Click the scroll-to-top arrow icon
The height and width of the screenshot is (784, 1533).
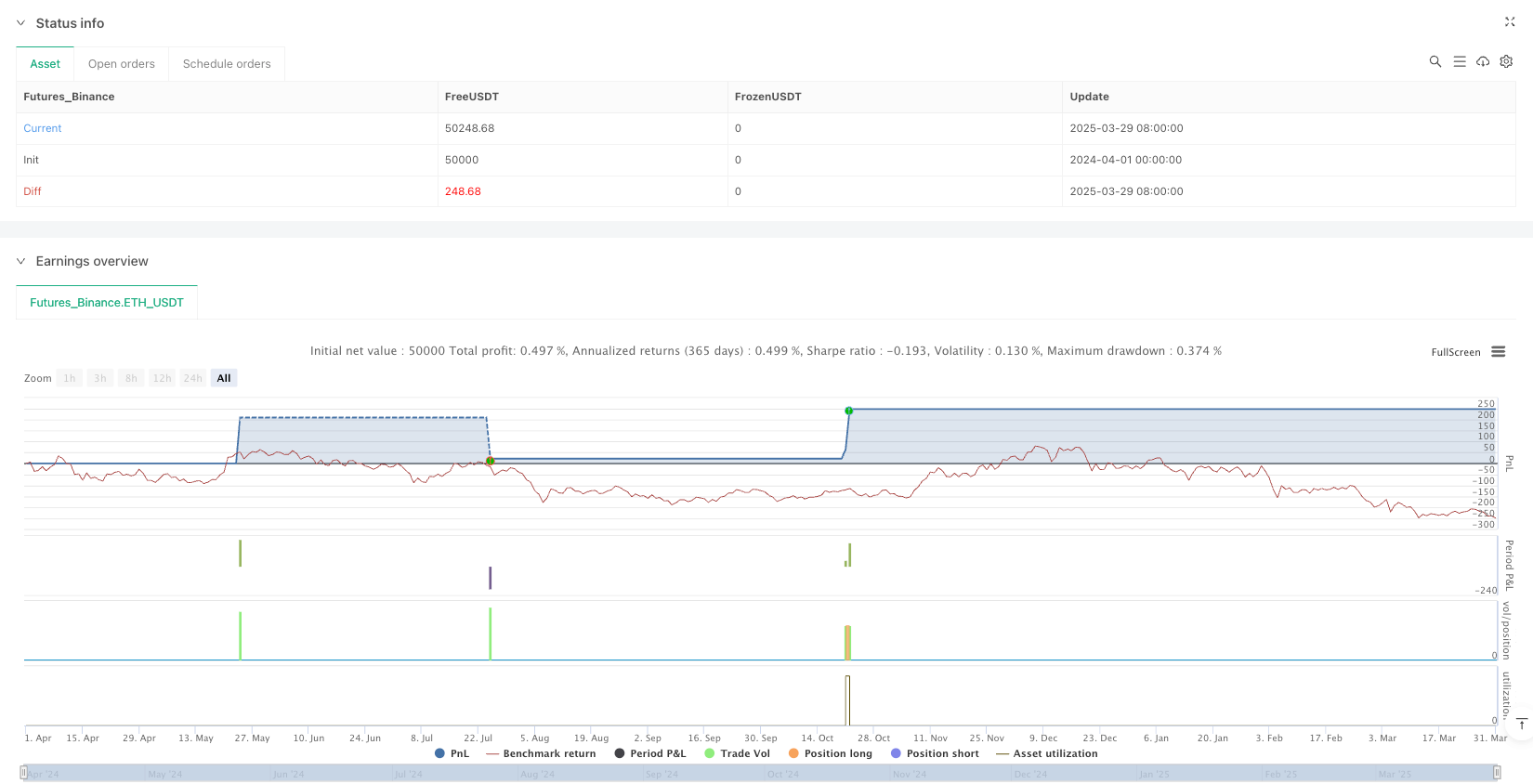(1521, 725)
